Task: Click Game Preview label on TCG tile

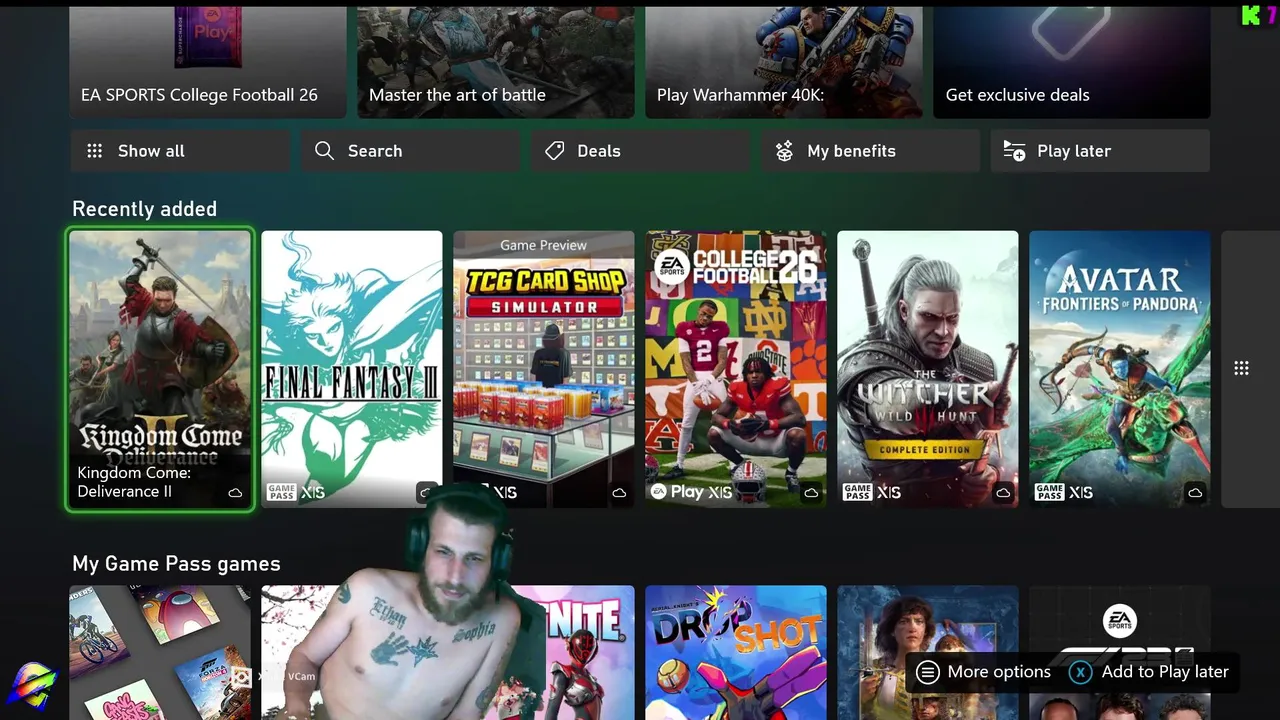Action: (544, 245)
